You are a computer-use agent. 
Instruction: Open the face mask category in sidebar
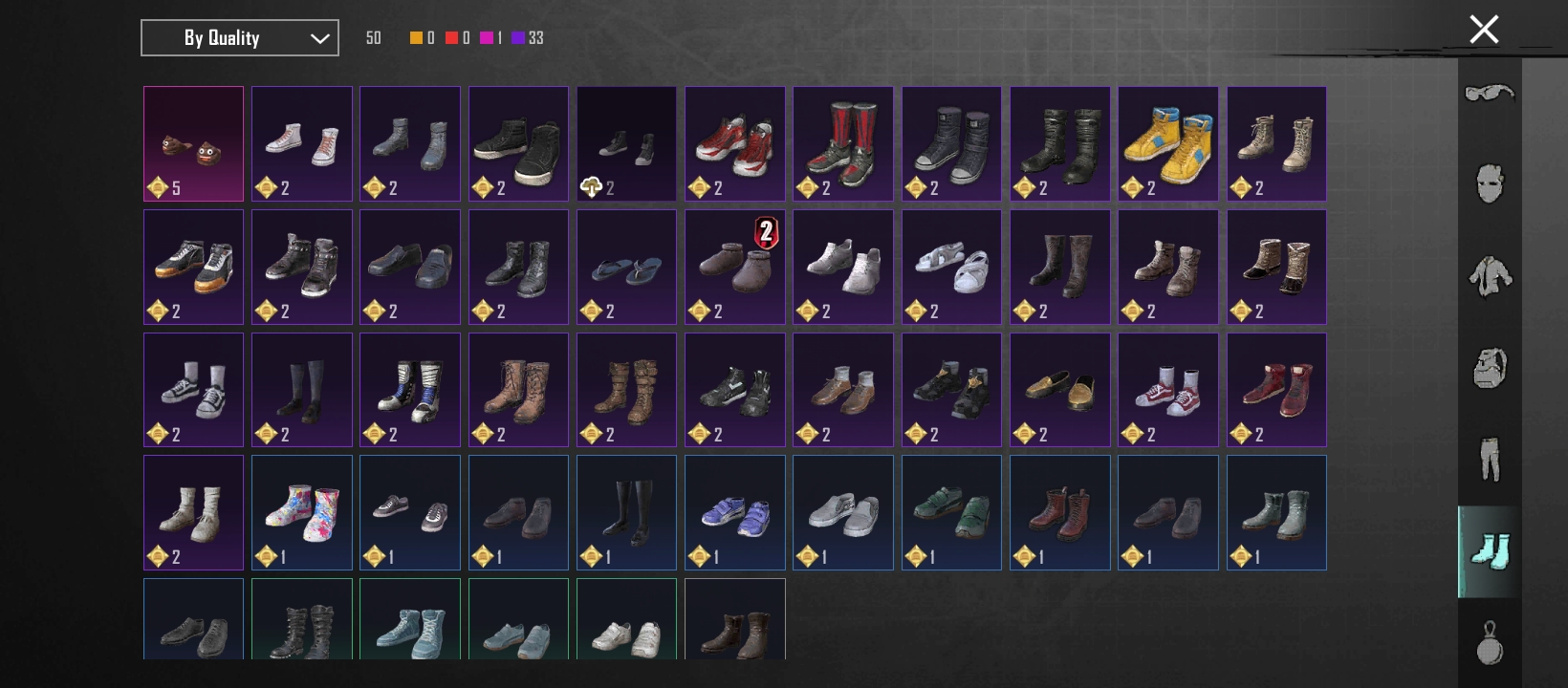[1490, 183]
